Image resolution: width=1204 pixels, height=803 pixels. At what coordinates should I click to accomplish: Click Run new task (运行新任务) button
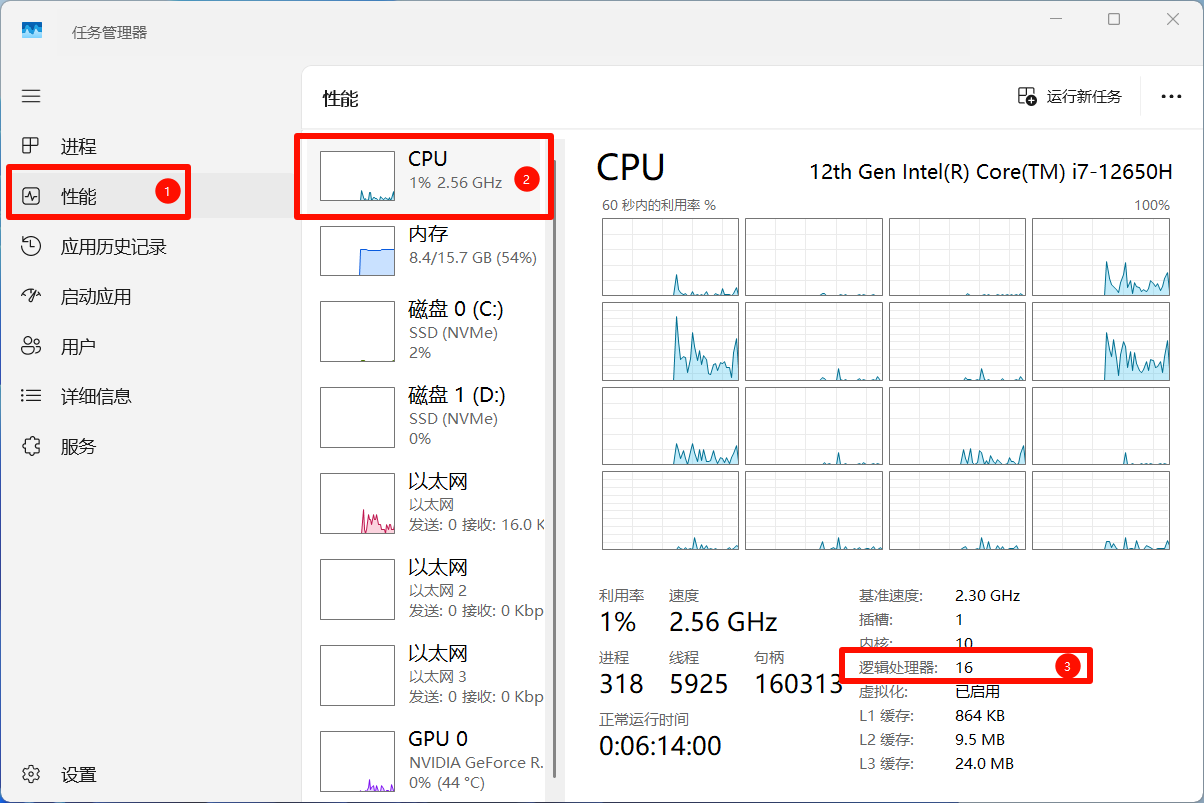click(x=1070, y=96)
